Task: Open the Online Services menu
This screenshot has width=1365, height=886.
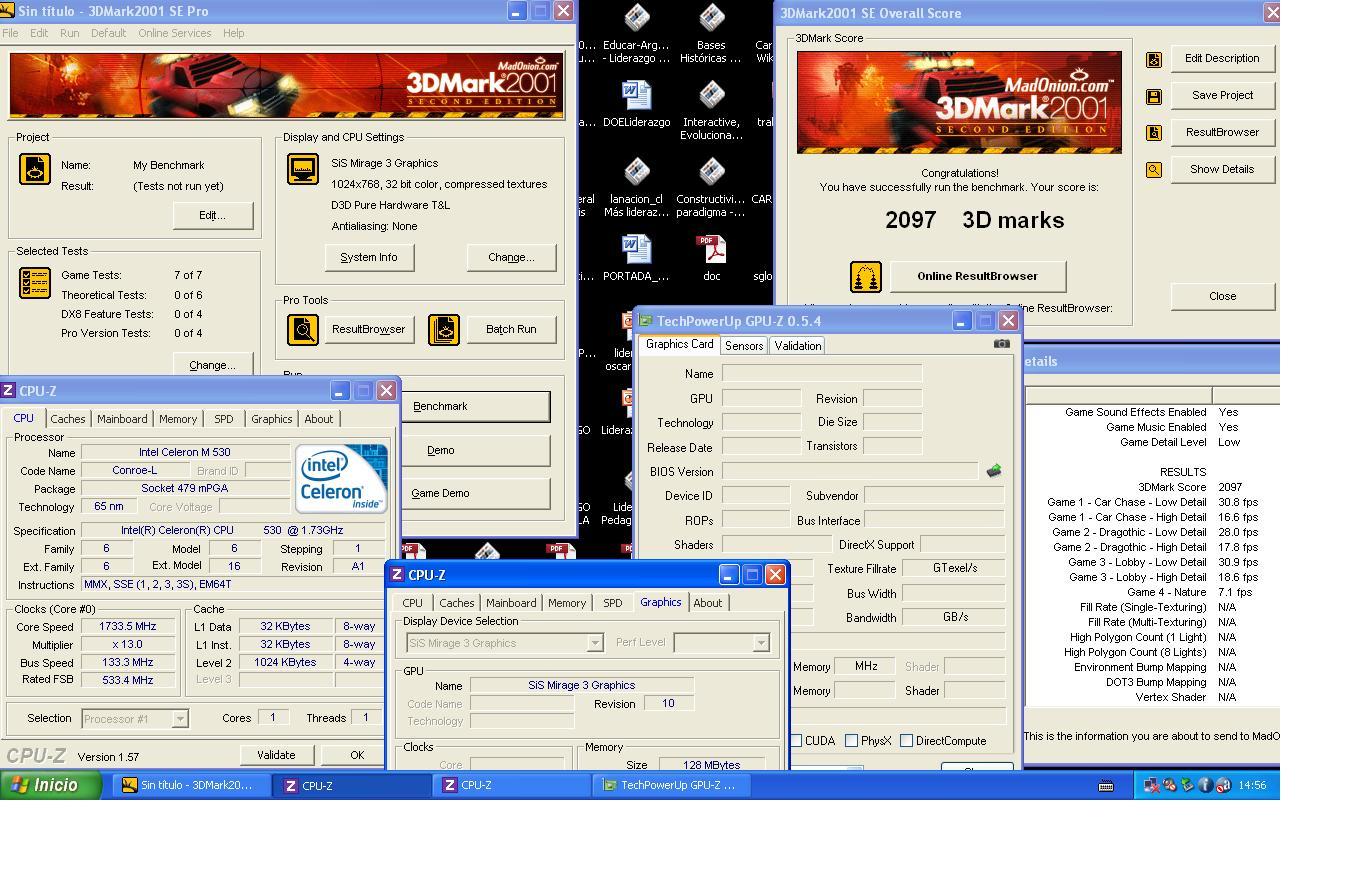Action: tap(175, 33)
